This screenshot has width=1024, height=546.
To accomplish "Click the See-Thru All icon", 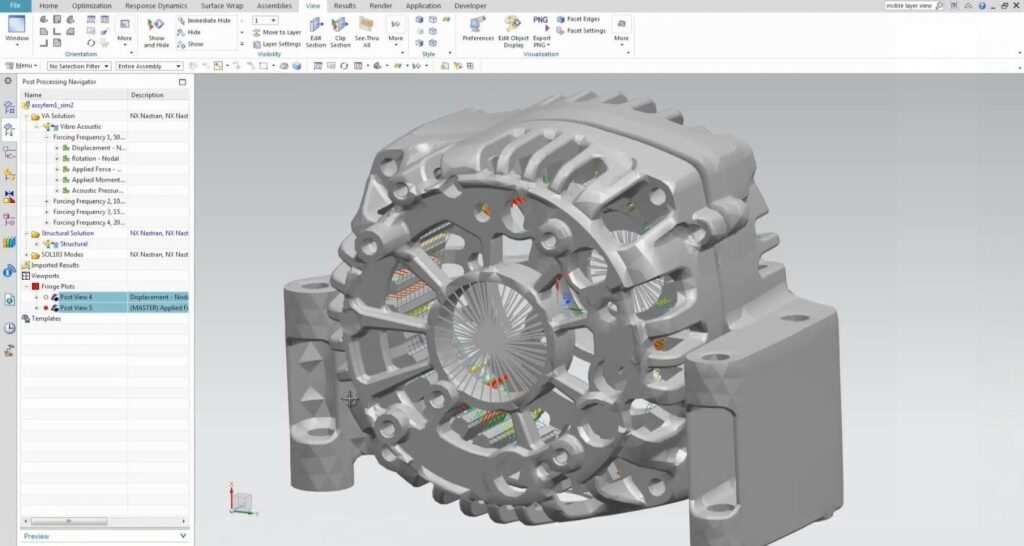I will 366,31.
